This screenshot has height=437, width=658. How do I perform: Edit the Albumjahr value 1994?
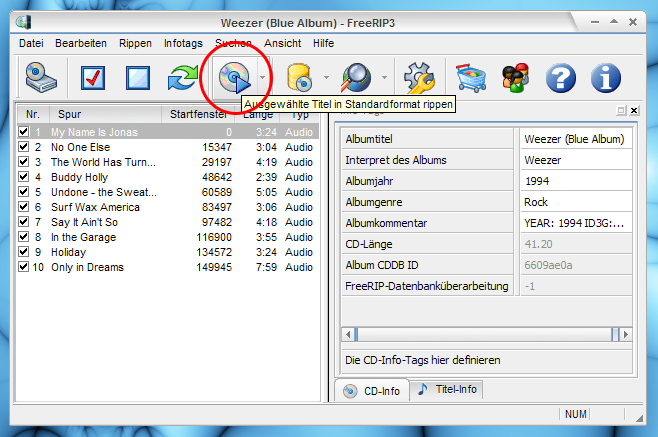[576, 181]
